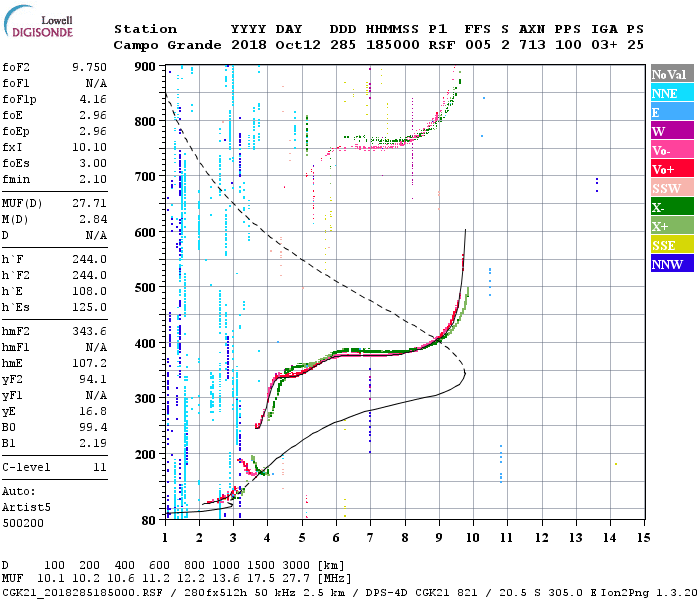Image resolution: width=700 pixels, height=600 pixels.
Task: Click the MUF 27.7 value for 3000 km
Action: click(x=296, y=579)
